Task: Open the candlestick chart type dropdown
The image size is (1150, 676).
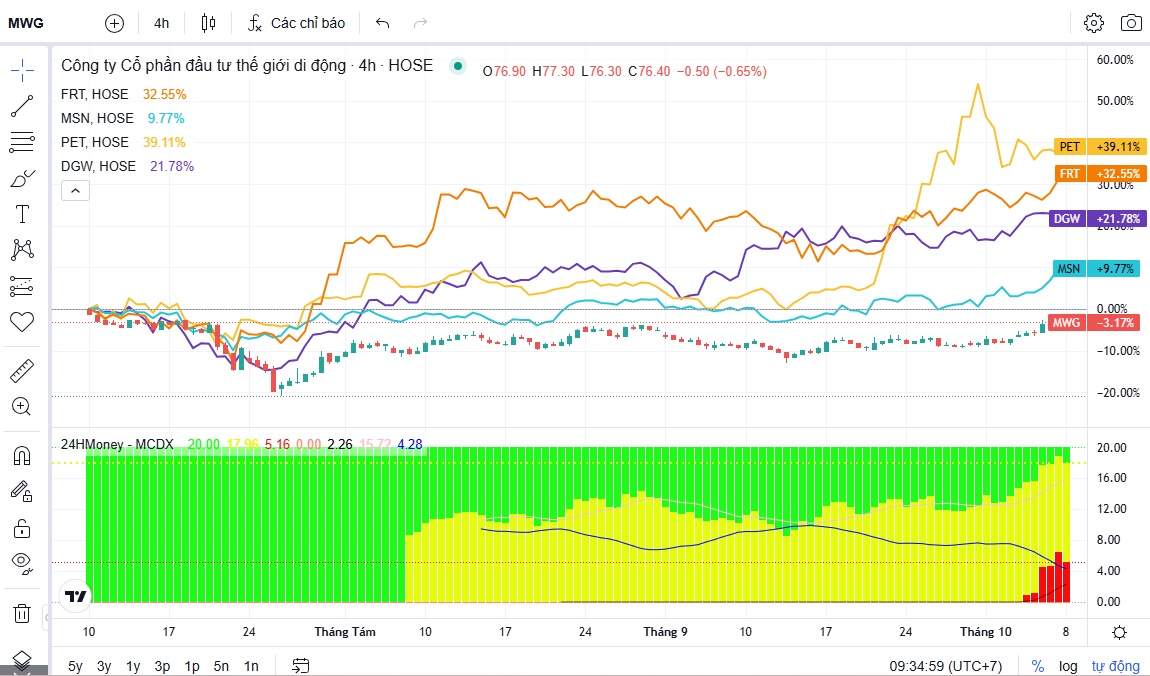Action: tap(208, 23)
